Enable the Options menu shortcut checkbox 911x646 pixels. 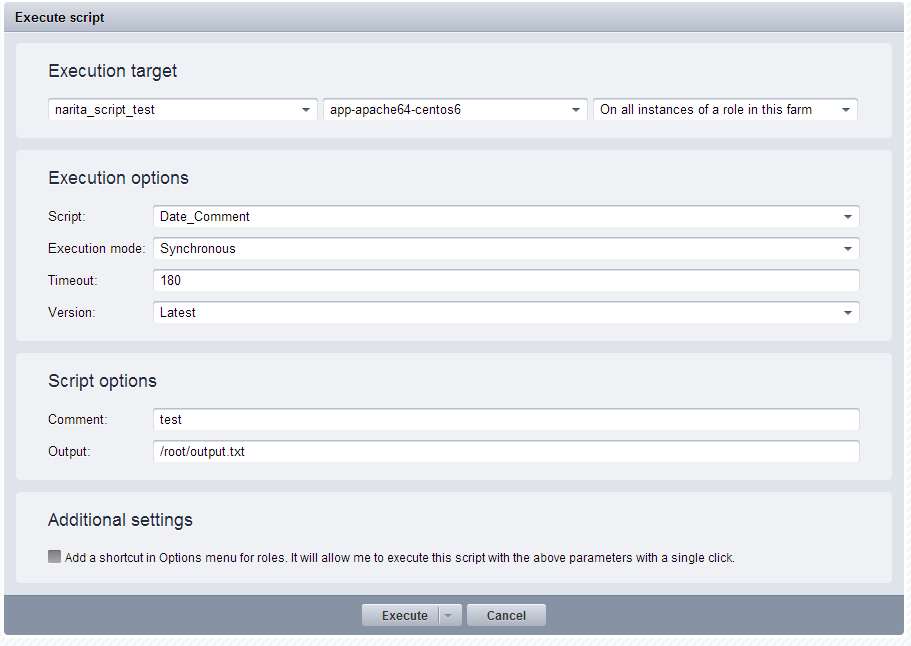55,557
